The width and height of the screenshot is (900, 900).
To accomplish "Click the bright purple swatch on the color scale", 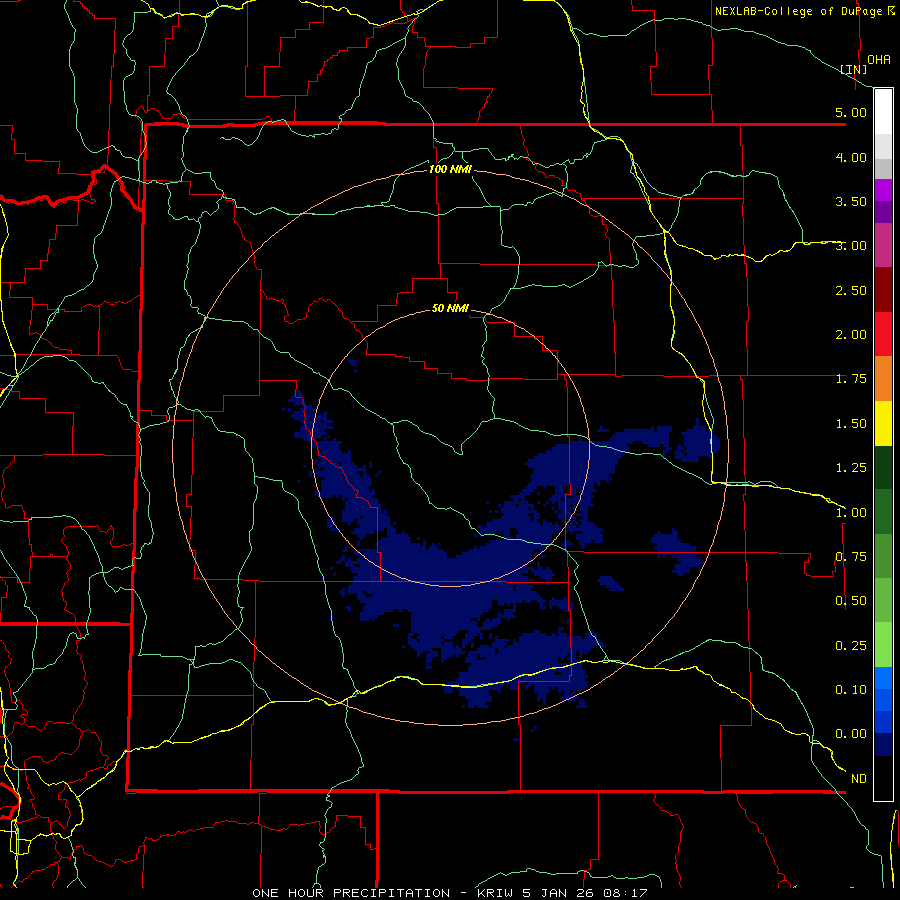I will pyautogui.click(x=883, y=190).
